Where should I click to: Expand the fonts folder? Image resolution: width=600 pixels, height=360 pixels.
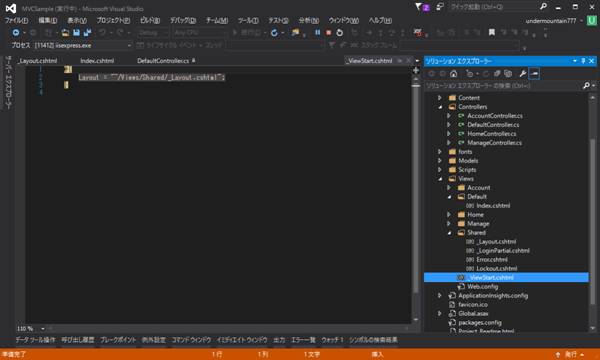(440, 152)
